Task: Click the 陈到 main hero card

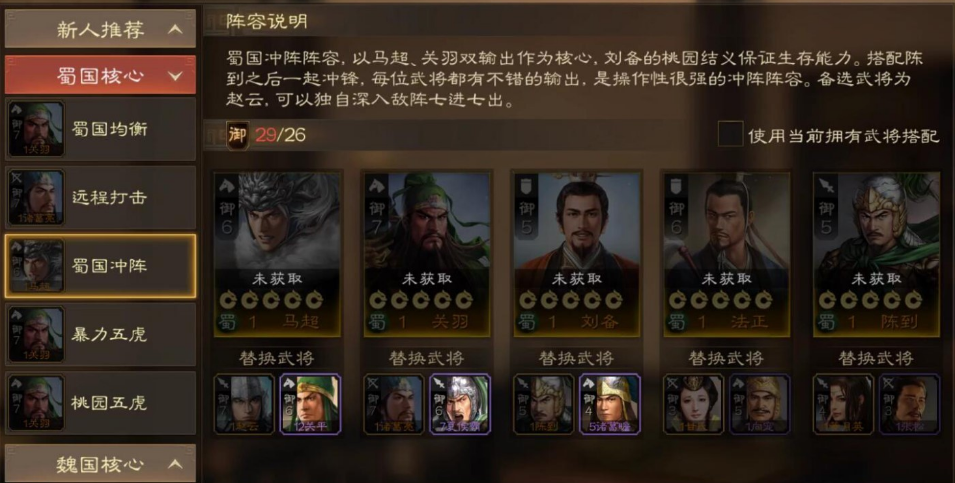Action: coord(876,254)
